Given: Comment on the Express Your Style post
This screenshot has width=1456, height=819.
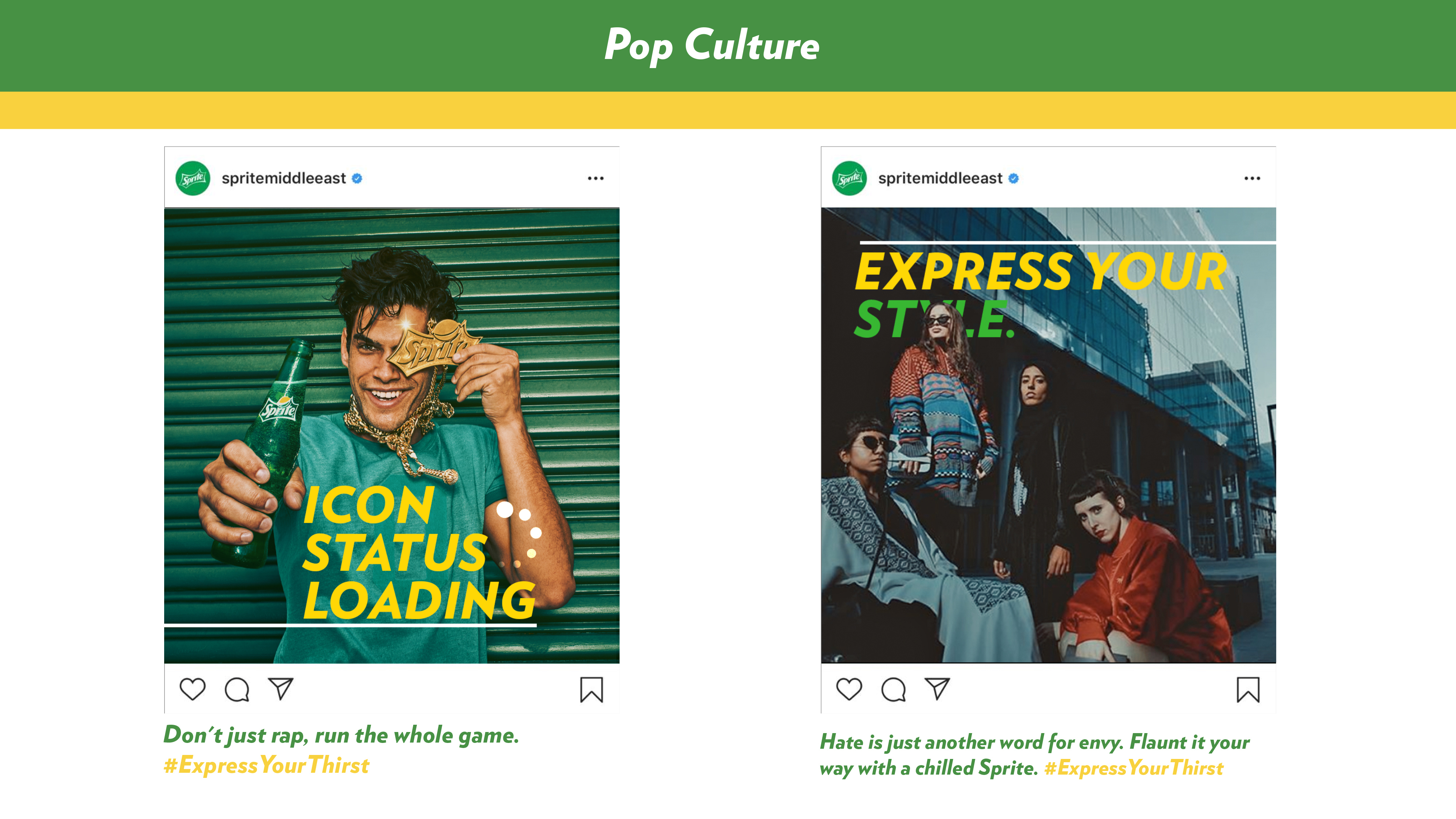Looking at the screenshot, I should pos(894,689).
